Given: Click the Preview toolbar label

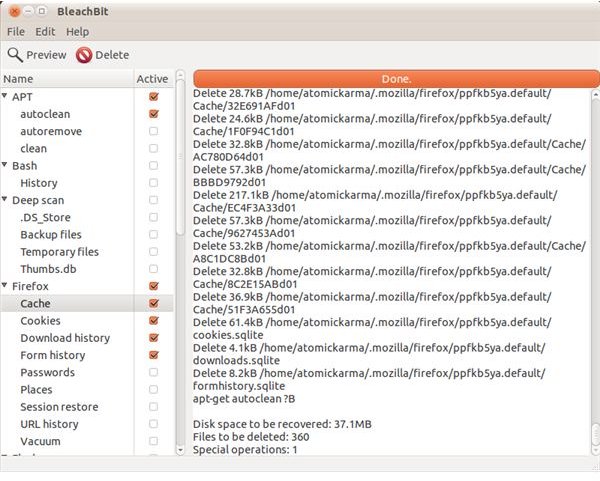Looking at the screenshot, I should point(46,55).
